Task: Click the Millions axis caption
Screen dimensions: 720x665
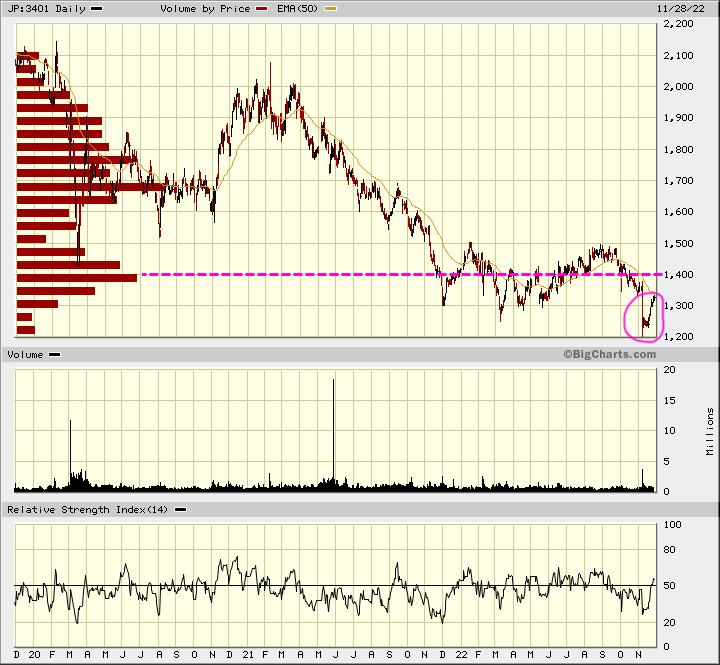Action: [710, 432]
